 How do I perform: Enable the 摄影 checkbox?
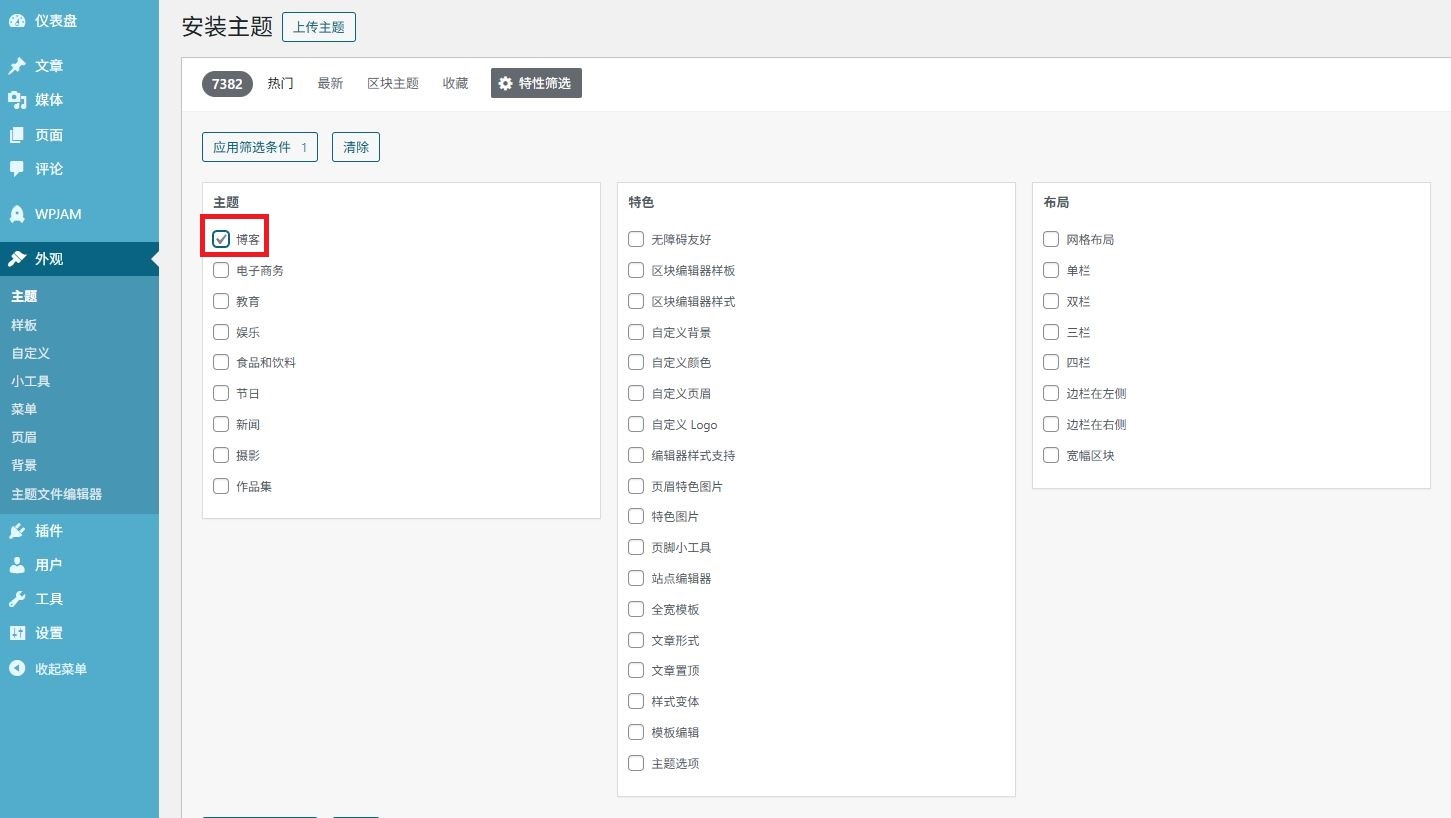pos(221,455)
